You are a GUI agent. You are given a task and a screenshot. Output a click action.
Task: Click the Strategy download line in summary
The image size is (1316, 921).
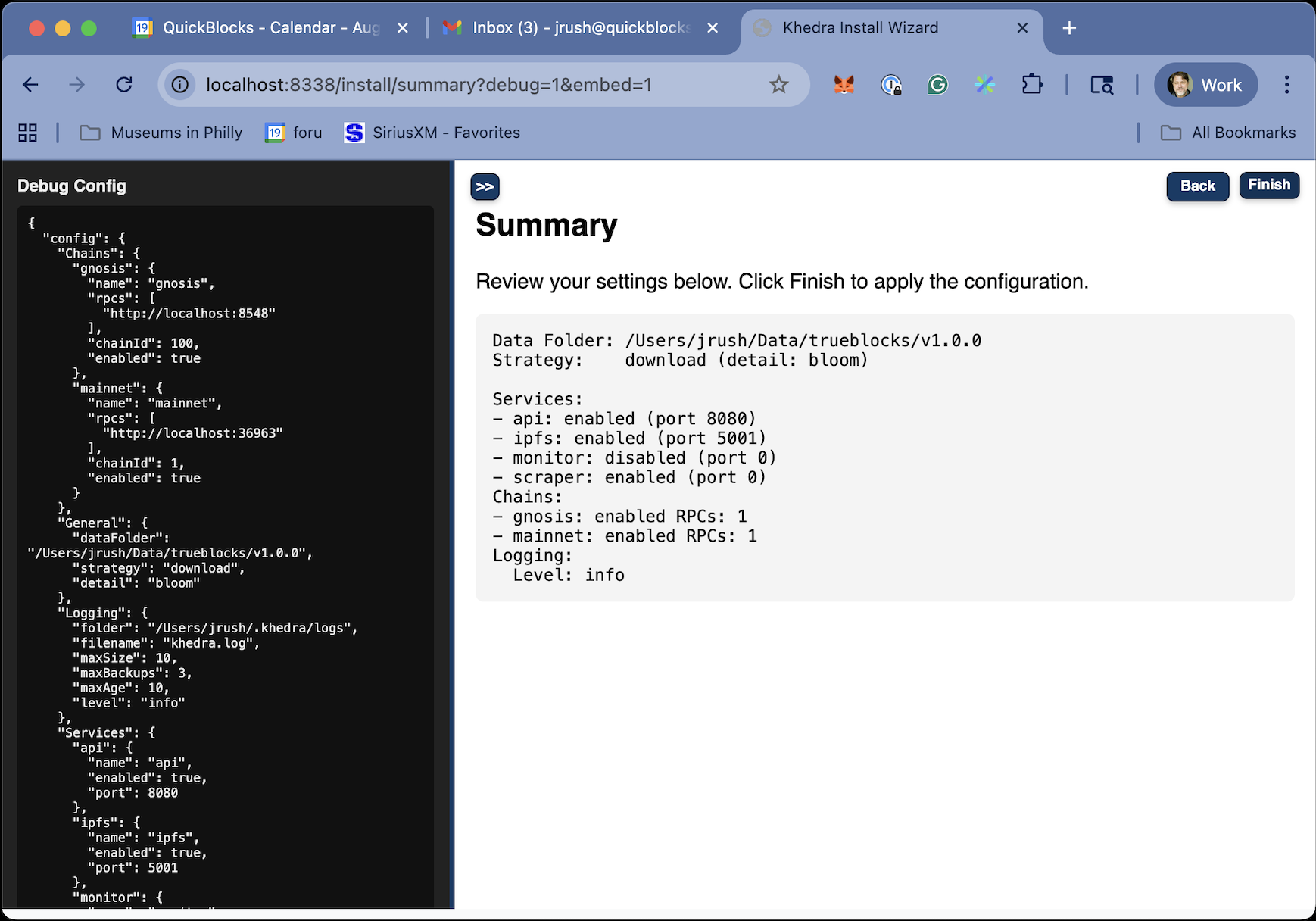(x=680, y=361)
